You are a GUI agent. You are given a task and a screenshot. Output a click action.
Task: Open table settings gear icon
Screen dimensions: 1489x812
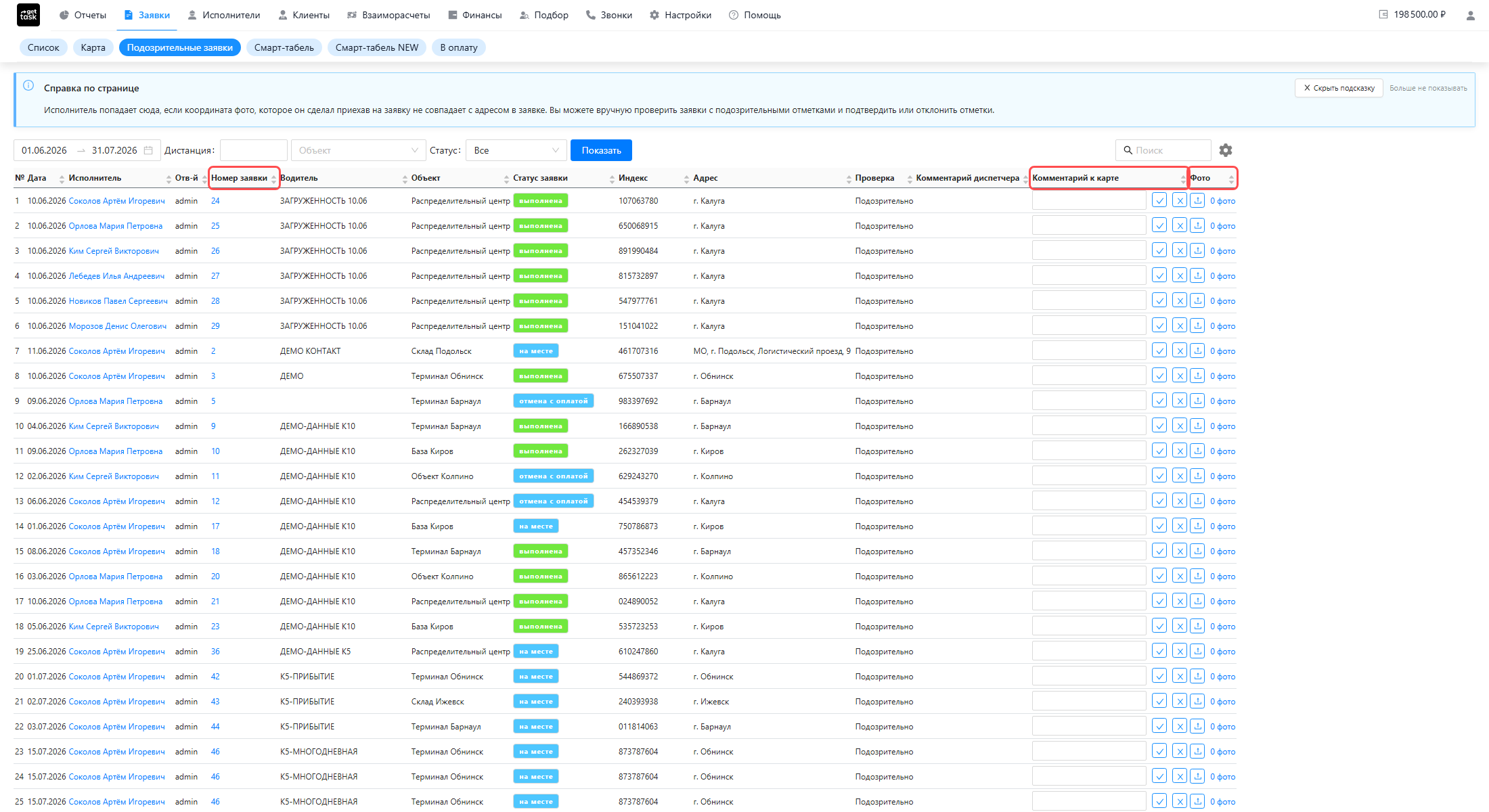[x=1225, y=150]
